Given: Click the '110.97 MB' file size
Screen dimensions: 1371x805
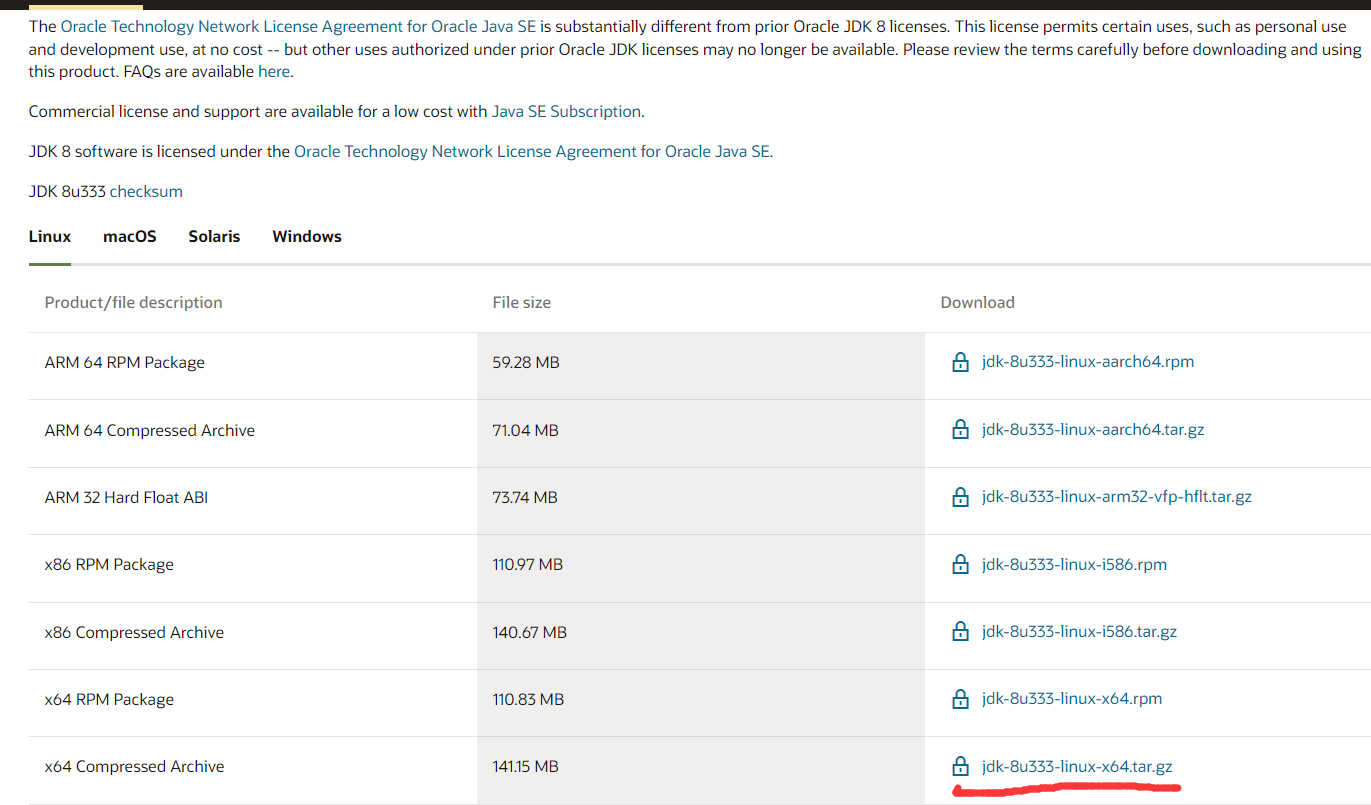Looking at the screenshot, I should [x=528, y=565].
